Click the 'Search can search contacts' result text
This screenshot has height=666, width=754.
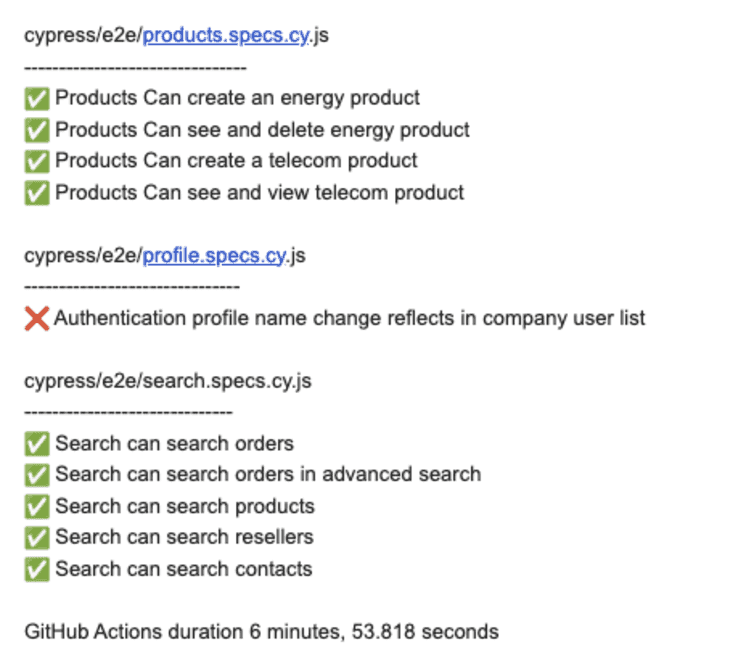(183, 569)
